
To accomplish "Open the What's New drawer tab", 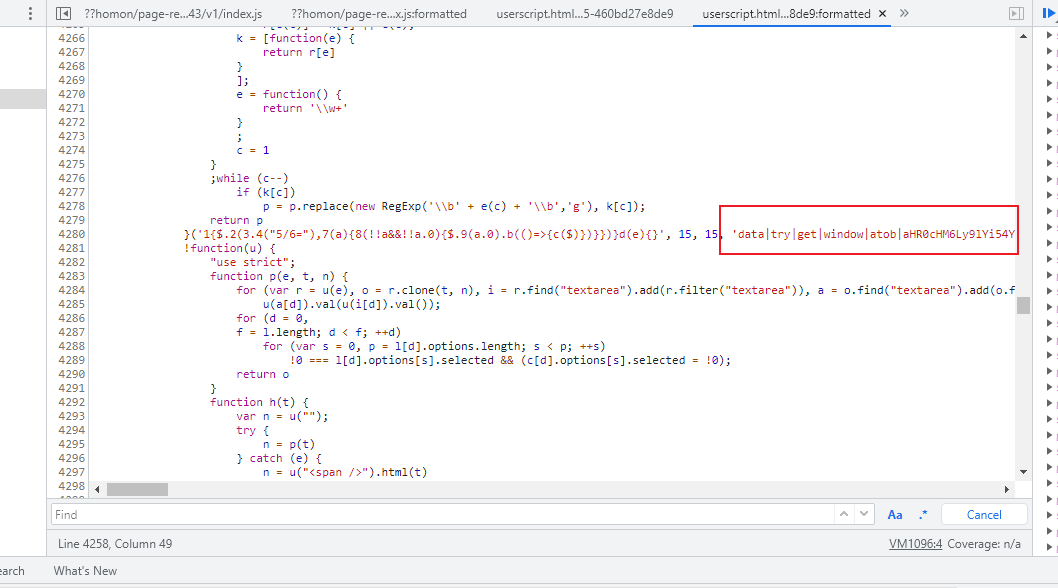I will (x=85, y=571).
